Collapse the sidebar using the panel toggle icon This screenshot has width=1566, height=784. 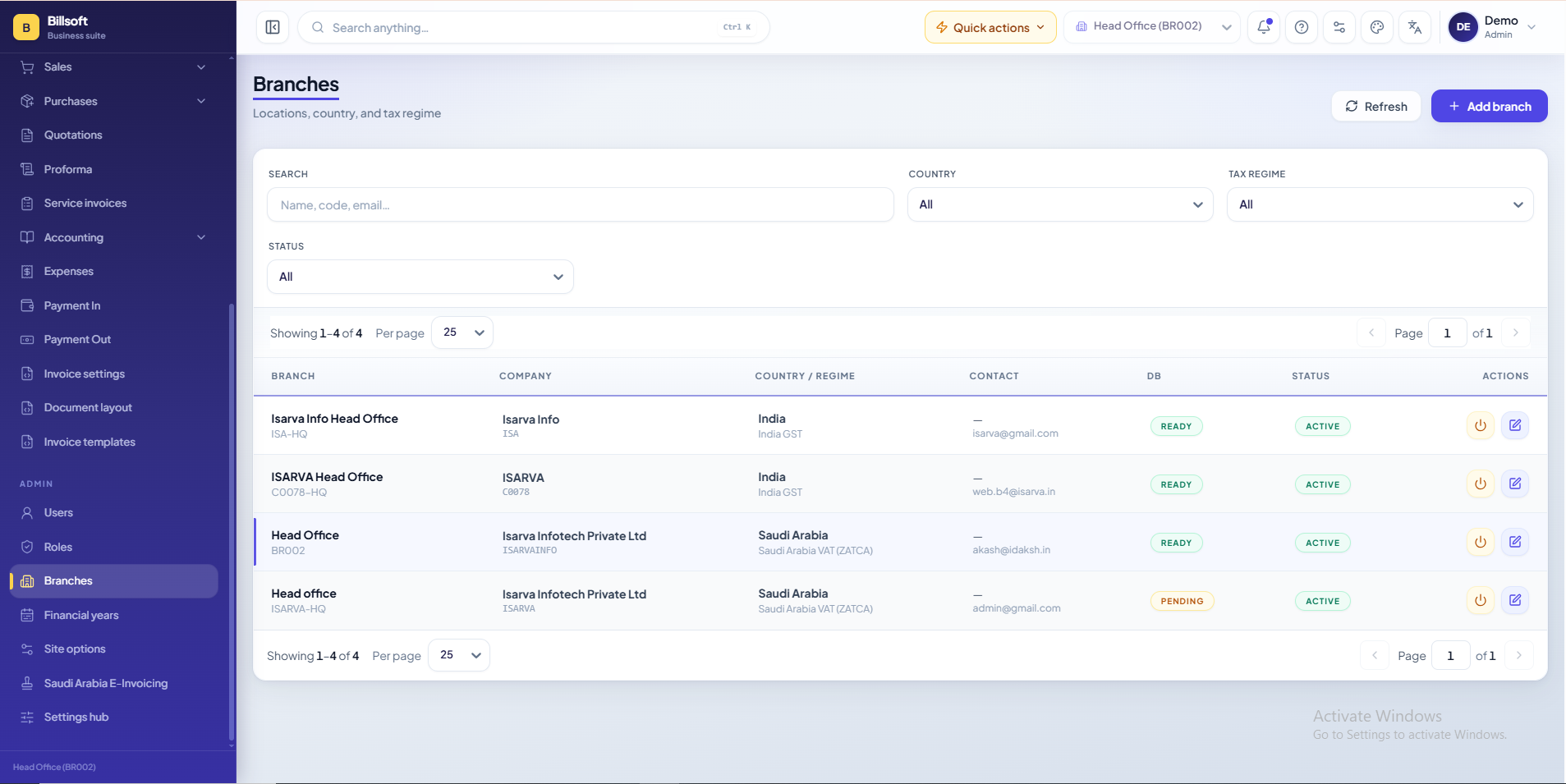[x=273, y=27]
